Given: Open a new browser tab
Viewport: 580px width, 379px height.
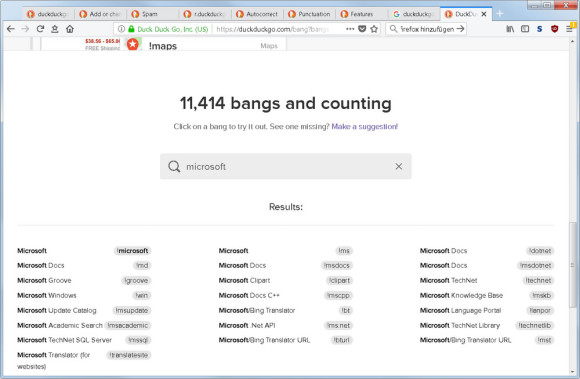Looking at the screenshot, I should coord(500,14).
